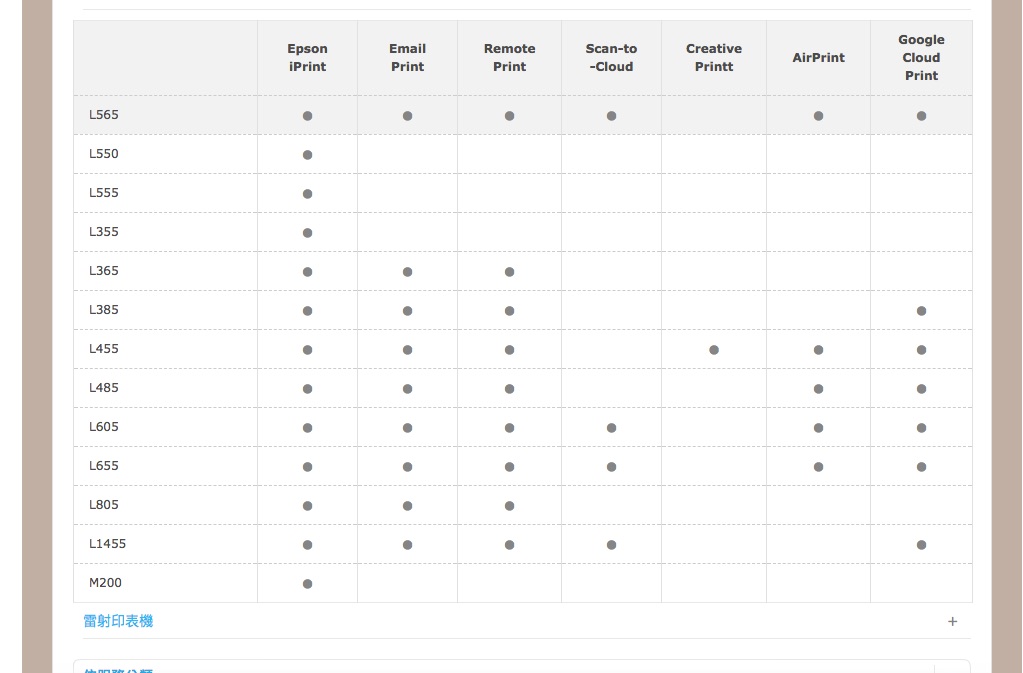Click the L355 row label
1023x673 pixels.
click(x=104, y=232)
